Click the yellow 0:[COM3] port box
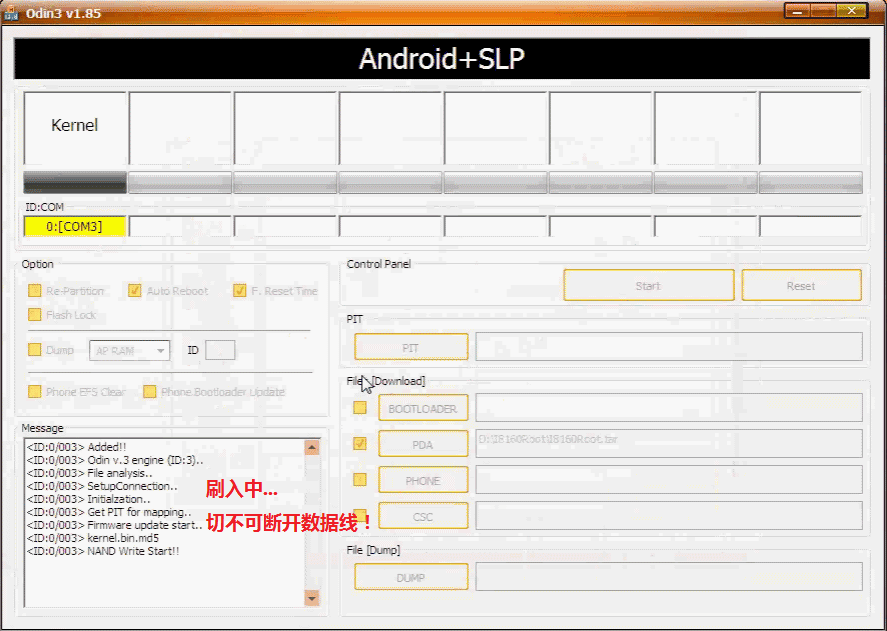Viewport: 887px width, 631px height. click(x=75, y=226)
